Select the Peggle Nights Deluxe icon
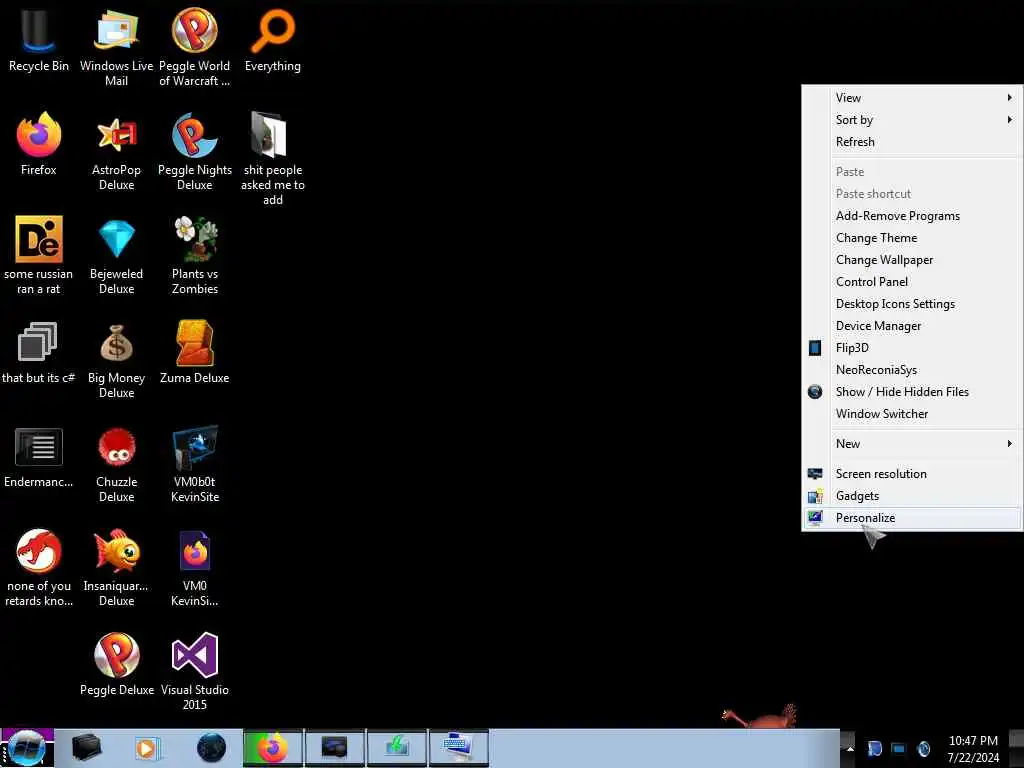Viewport: 1024px width, 768px height. click(195, 152)
